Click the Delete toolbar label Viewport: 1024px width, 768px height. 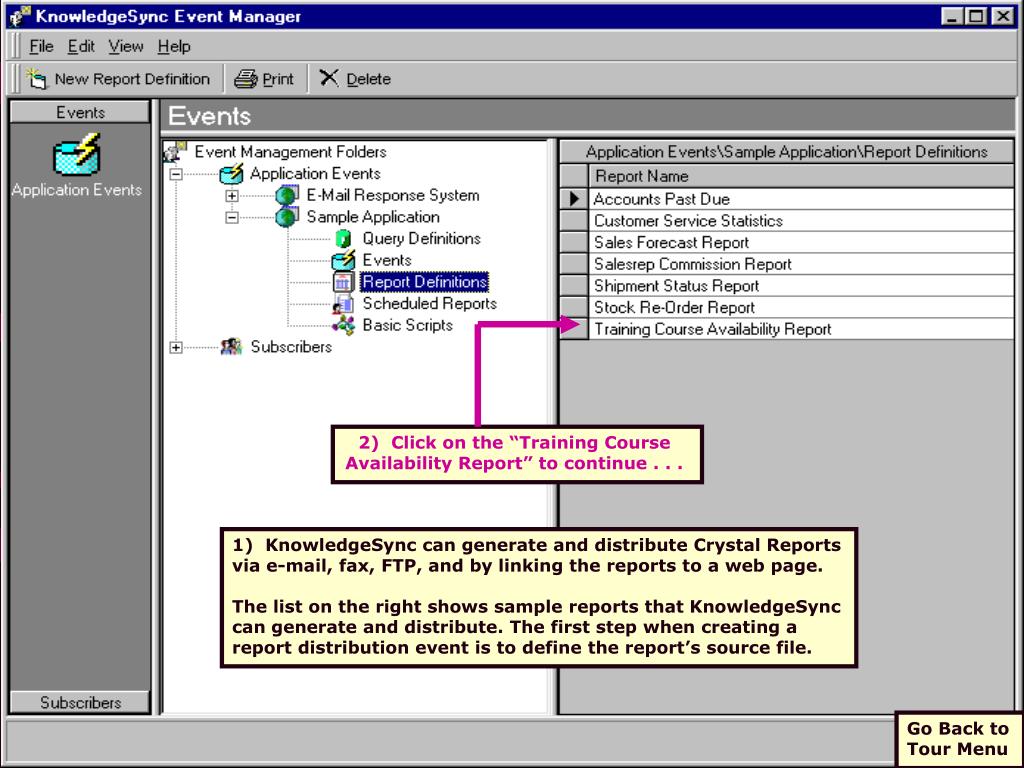tap(368, 79)
